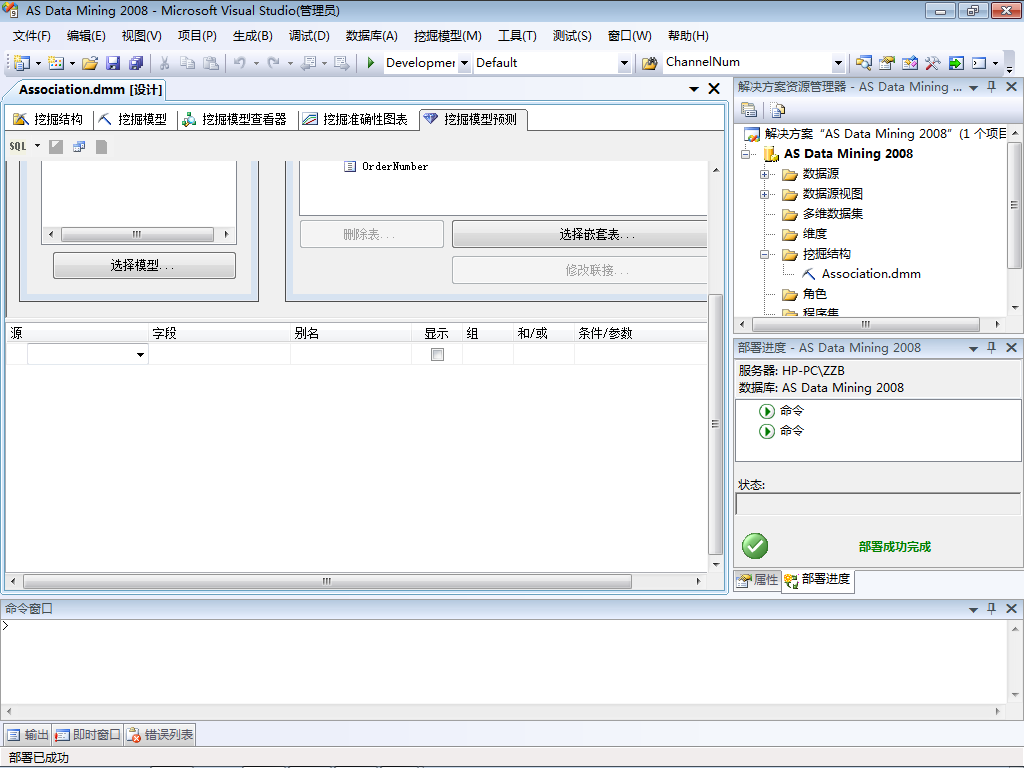Switch to the 挖掘准确性图表 tab

[x=356, y=120]
